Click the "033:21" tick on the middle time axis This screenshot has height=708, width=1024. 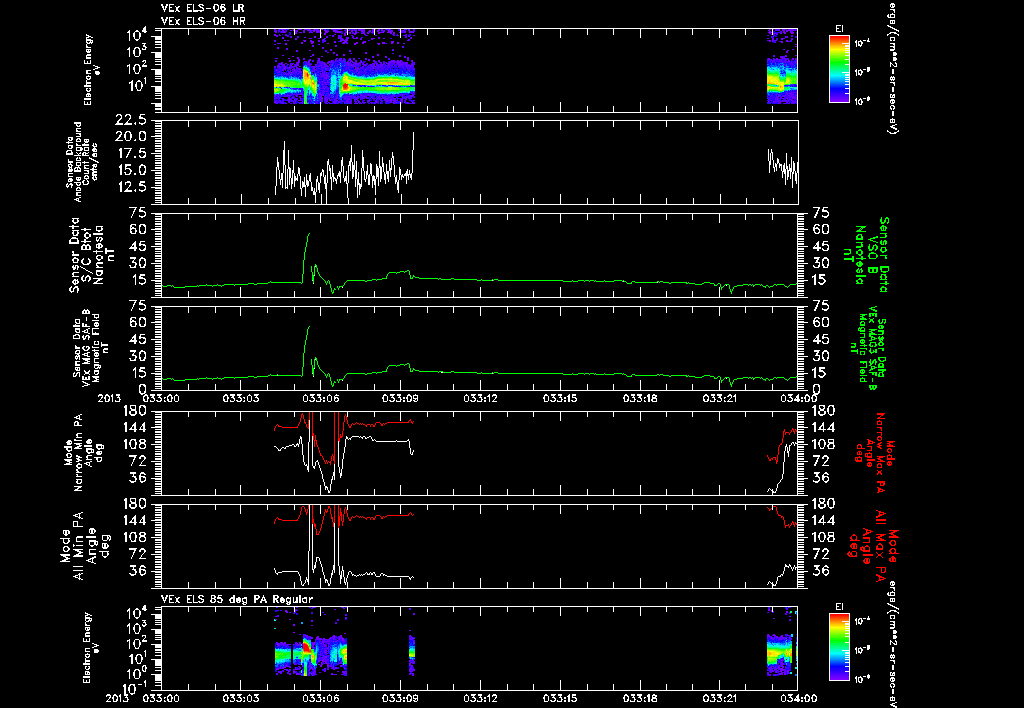point(721,396)
